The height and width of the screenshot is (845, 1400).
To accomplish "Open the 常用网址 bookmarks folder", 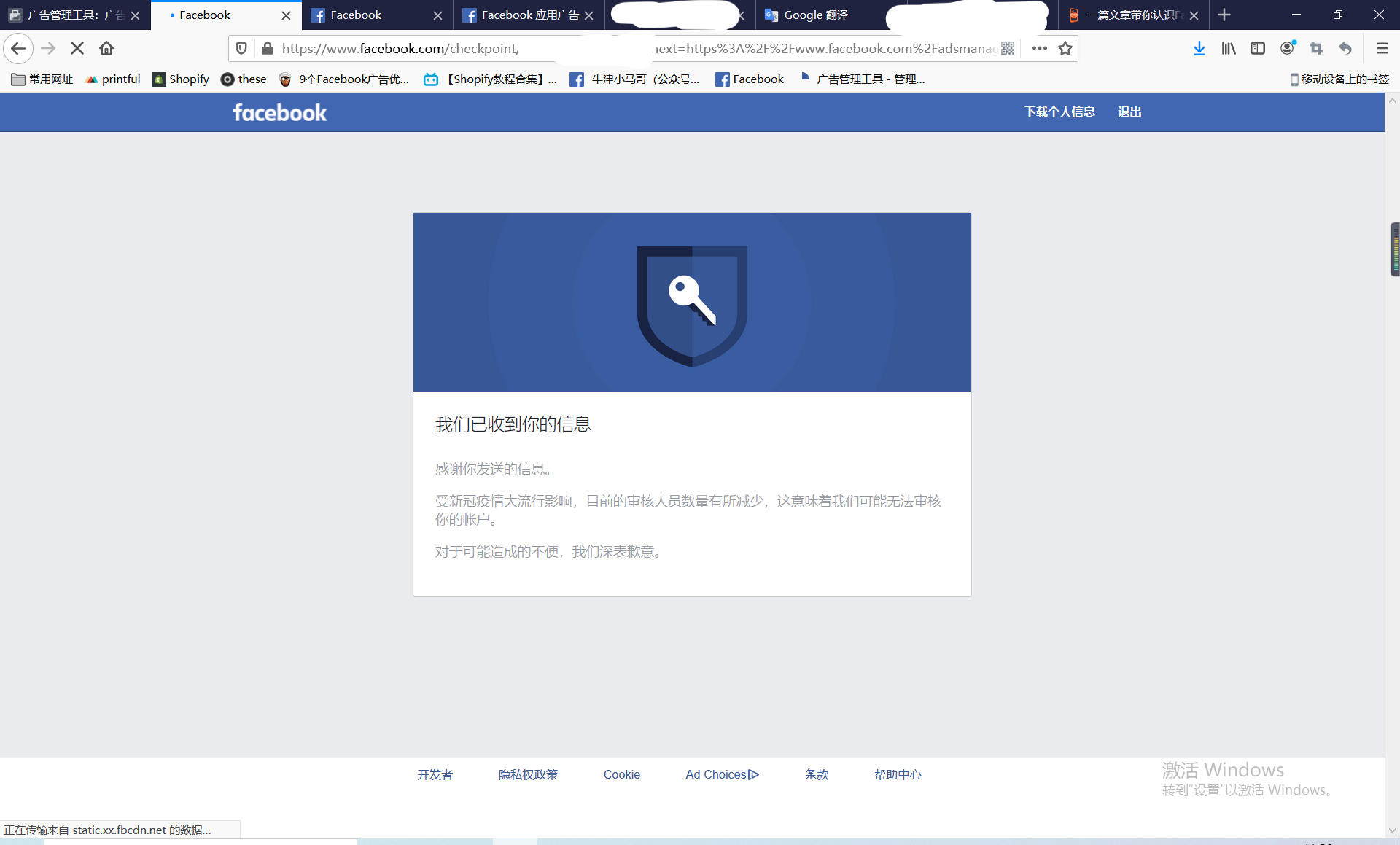I will [42, 79].
